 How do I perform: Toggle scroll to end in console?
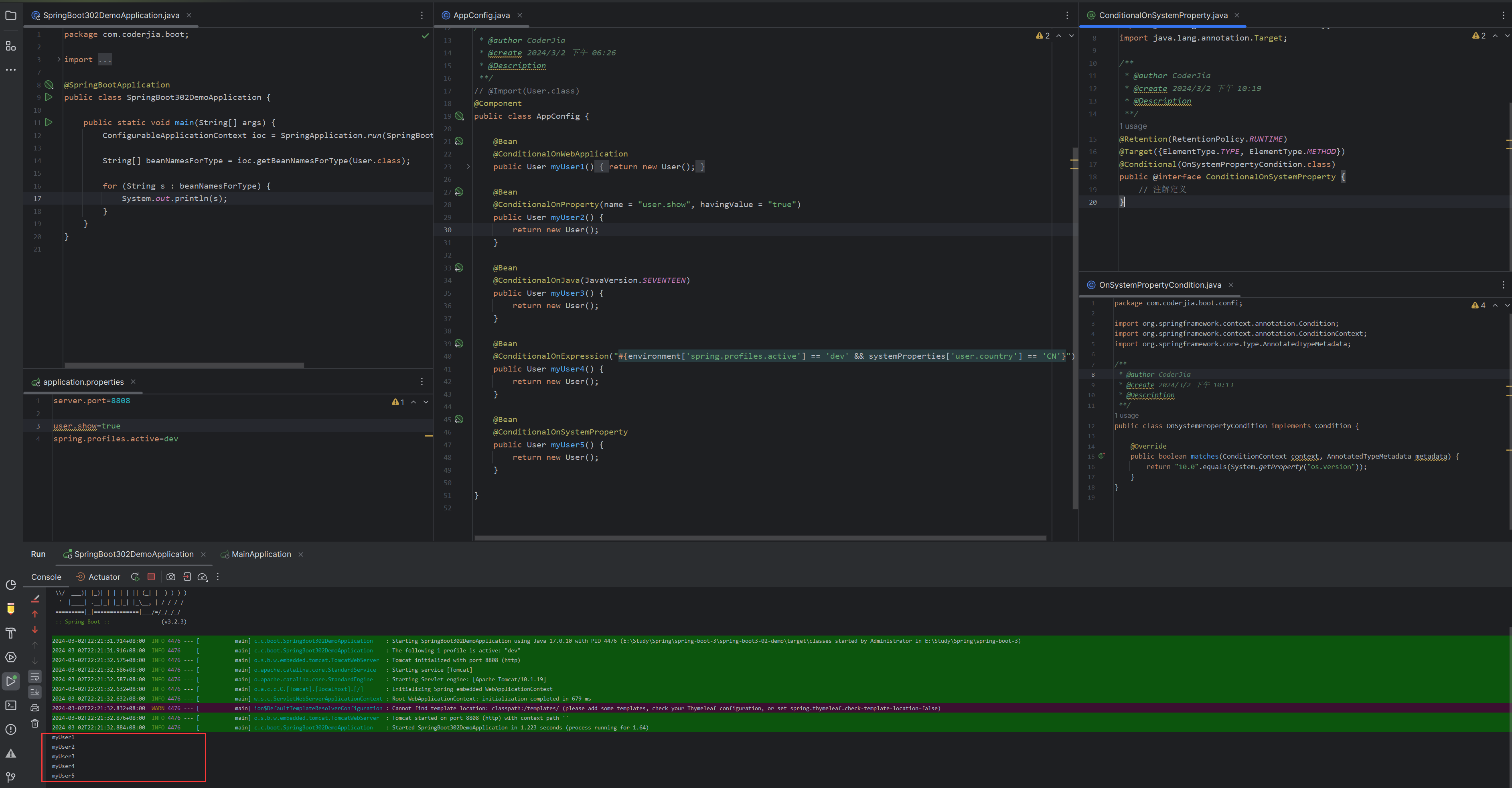(35, 692)
